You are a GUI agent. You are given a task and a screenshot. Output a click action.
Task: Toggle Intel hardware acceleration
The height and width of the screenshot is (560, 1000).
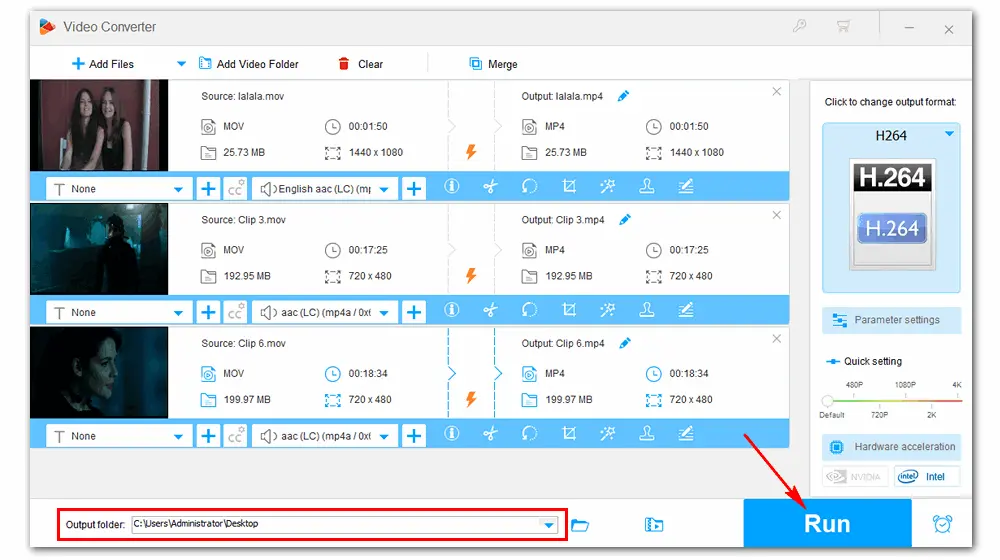pos(927,476)
